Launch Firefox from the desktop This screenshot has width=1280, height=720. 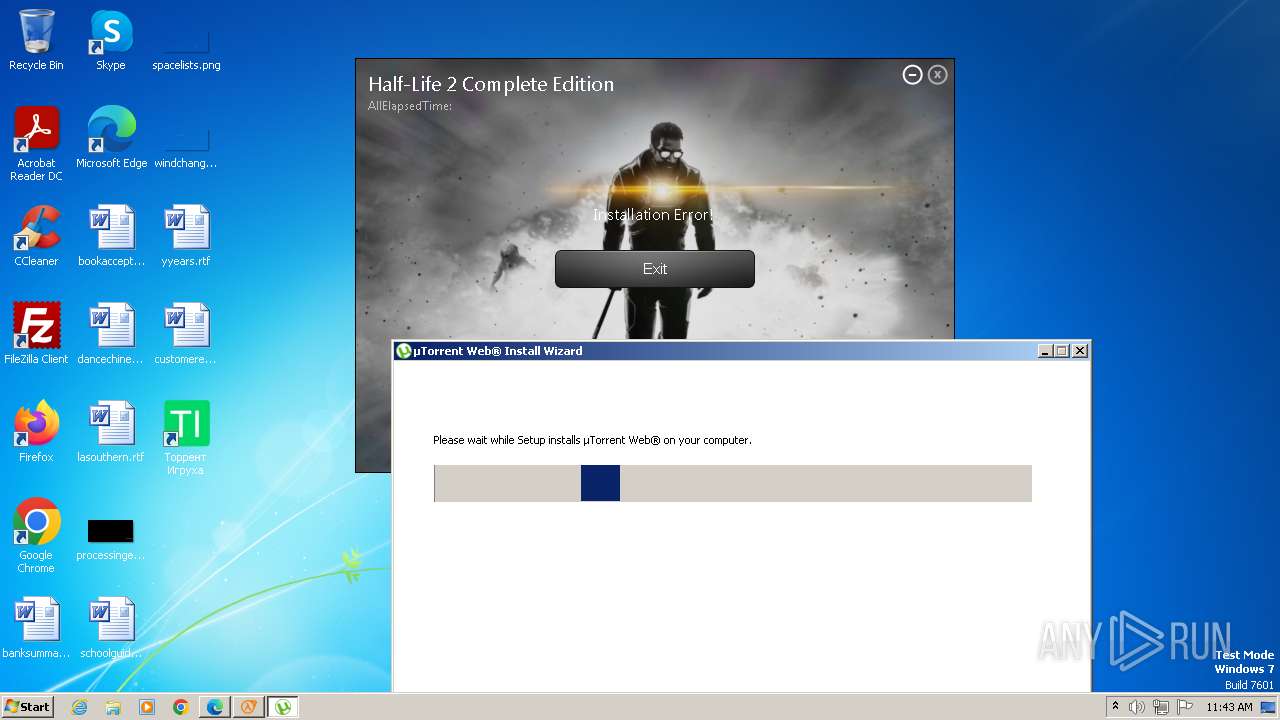coord(36,432)
